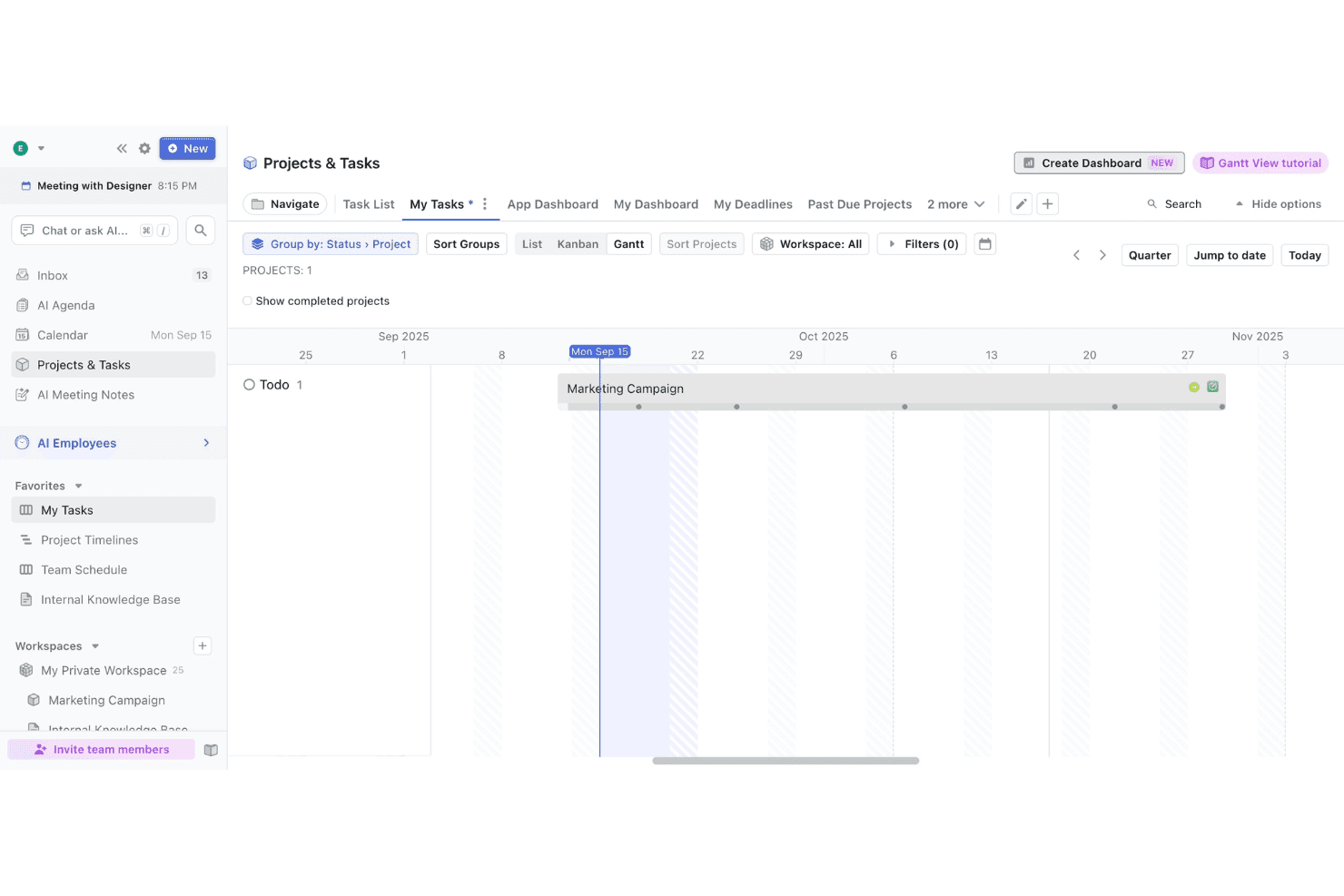Image resolution: width=1344 pixels, height=896 pixels.
Task: Switch to Kanban view toggle
Action: pos(578,244)
